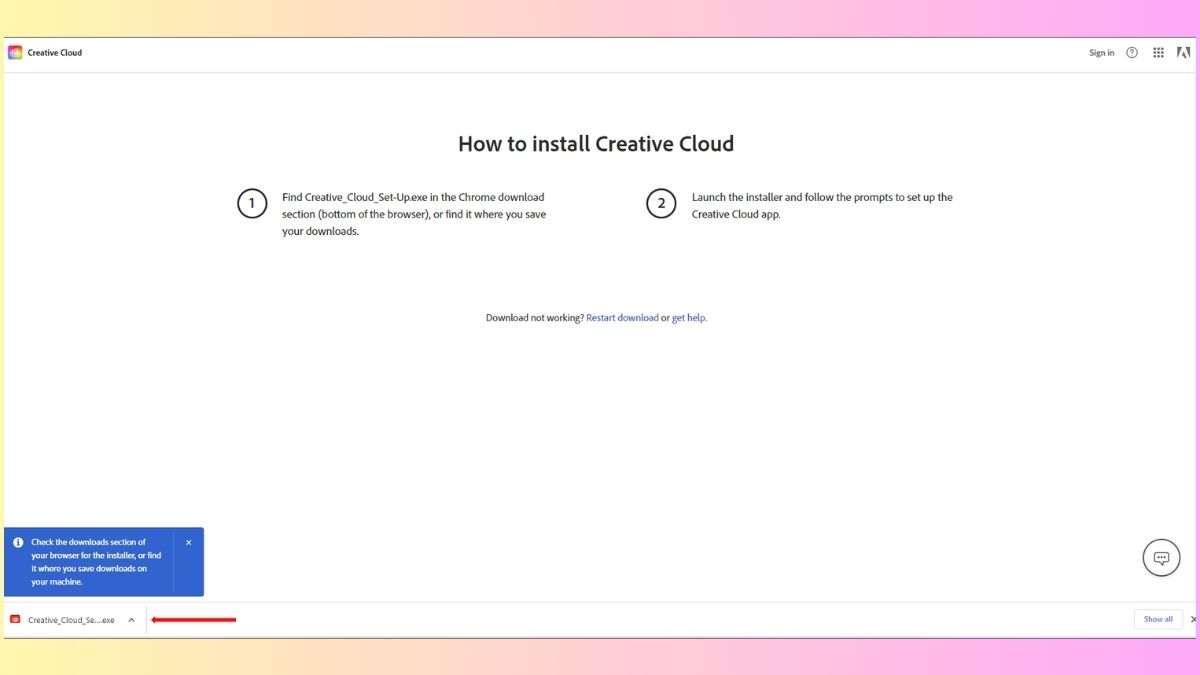Viewport: 1200px width, 675px height.
Task: Open the Adobe app grid launcher
Action: pos(1158,51)
